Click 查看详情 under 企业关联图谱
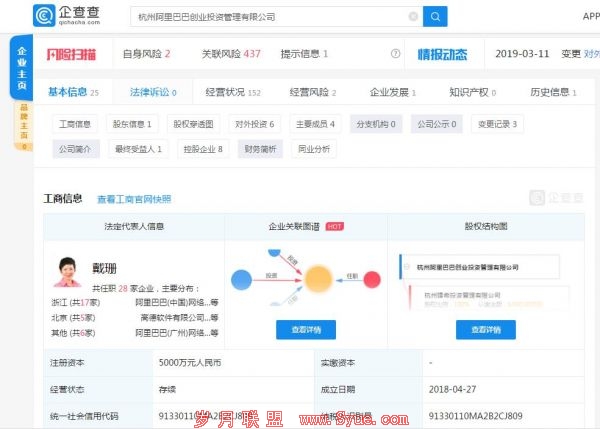Viewport: 600px width, 429px height. (x=306, y=329)
